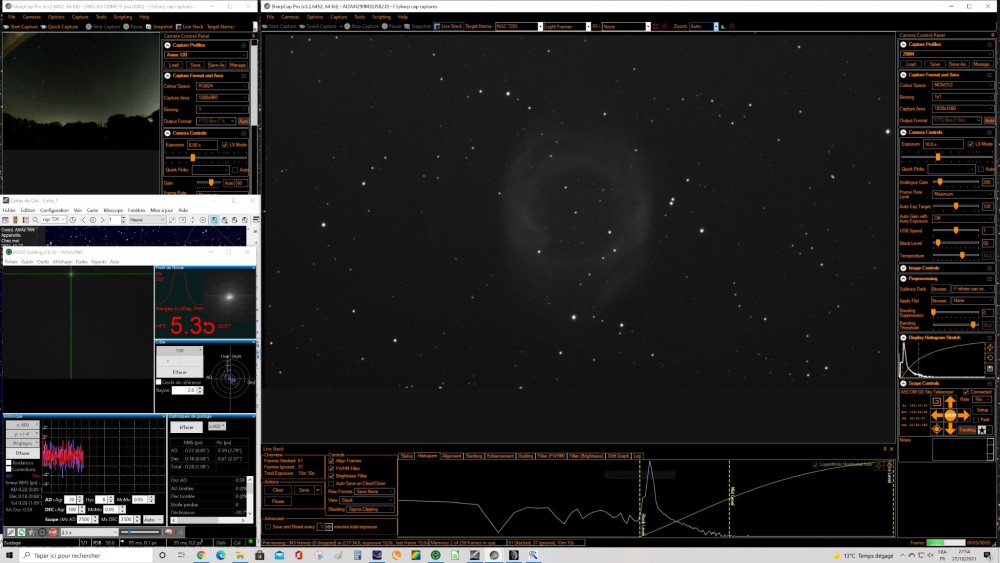
Task: Enable Save and Reset every checkbox
Action: pyautogui.click(x=268, y=527)
